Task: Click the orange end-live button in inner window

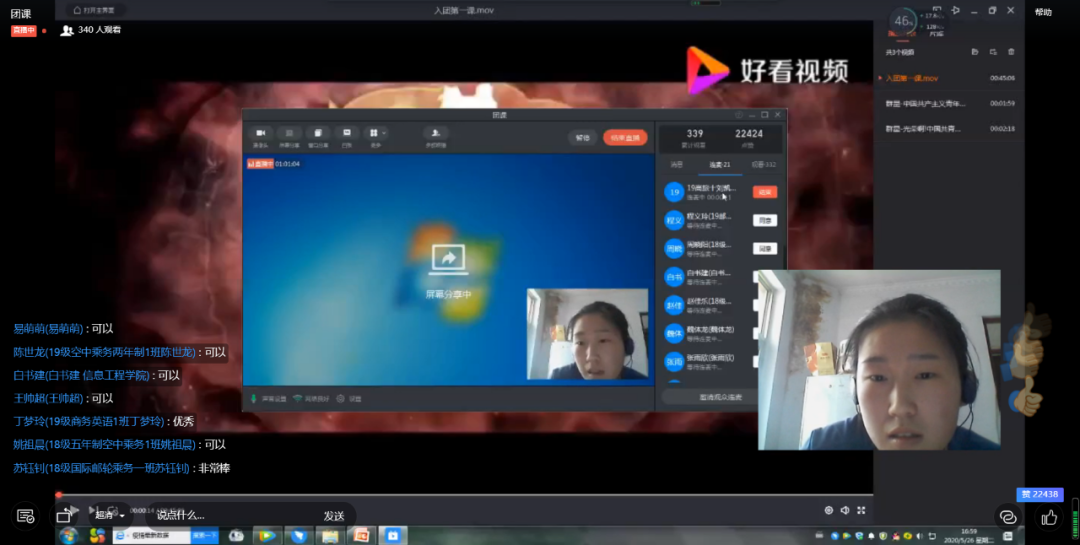Action: [x=624, y=137]
